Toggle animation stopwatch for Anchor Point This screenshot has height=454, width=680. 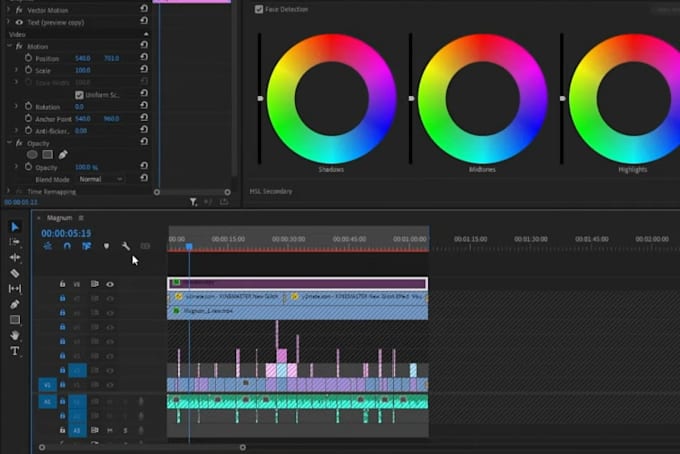(28, 118)
